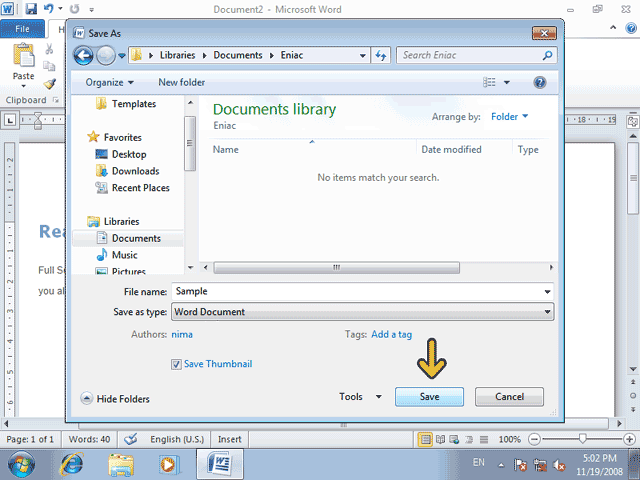640x480 pixels.
Task: Select Print Layout view icon
Action: 425,440
